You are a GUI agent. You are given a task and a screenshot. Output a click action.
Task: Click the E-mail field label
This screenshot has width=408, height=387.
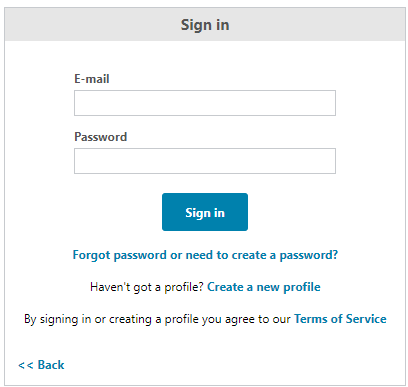(92, 79)
